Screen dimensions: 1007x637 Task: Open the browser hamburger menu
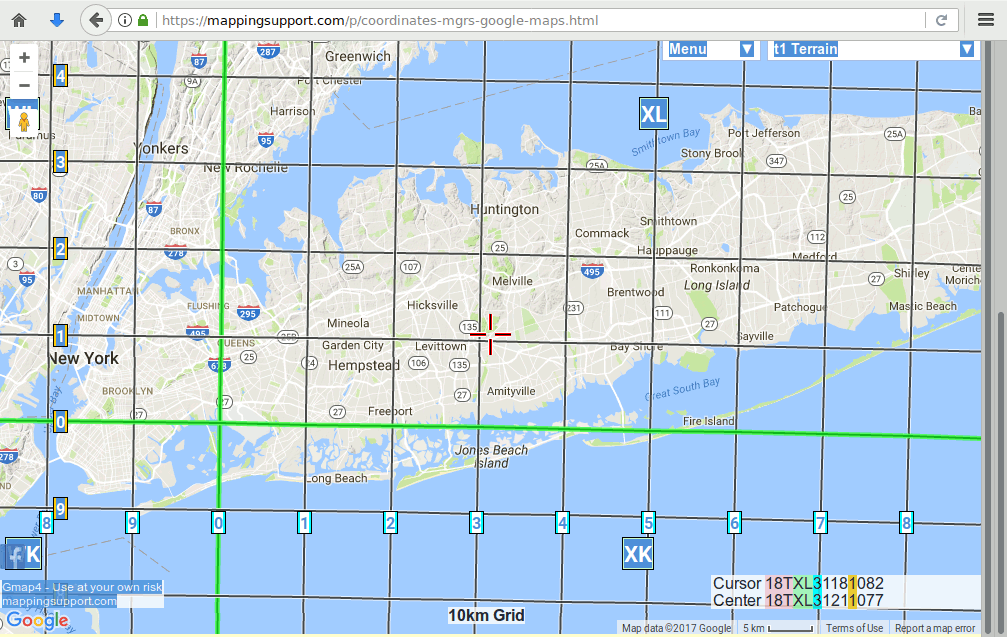(985, 20)
